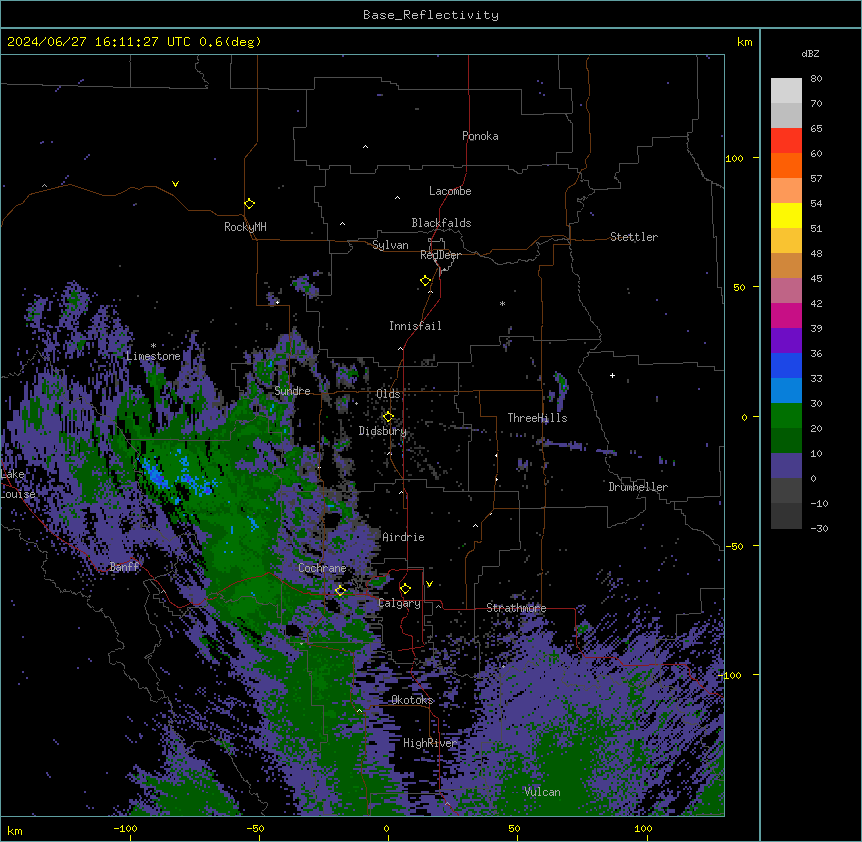862x842 pixels.
Task: Click the ThreeHills label
Action: pyautogui.click(x=537, y=418)
